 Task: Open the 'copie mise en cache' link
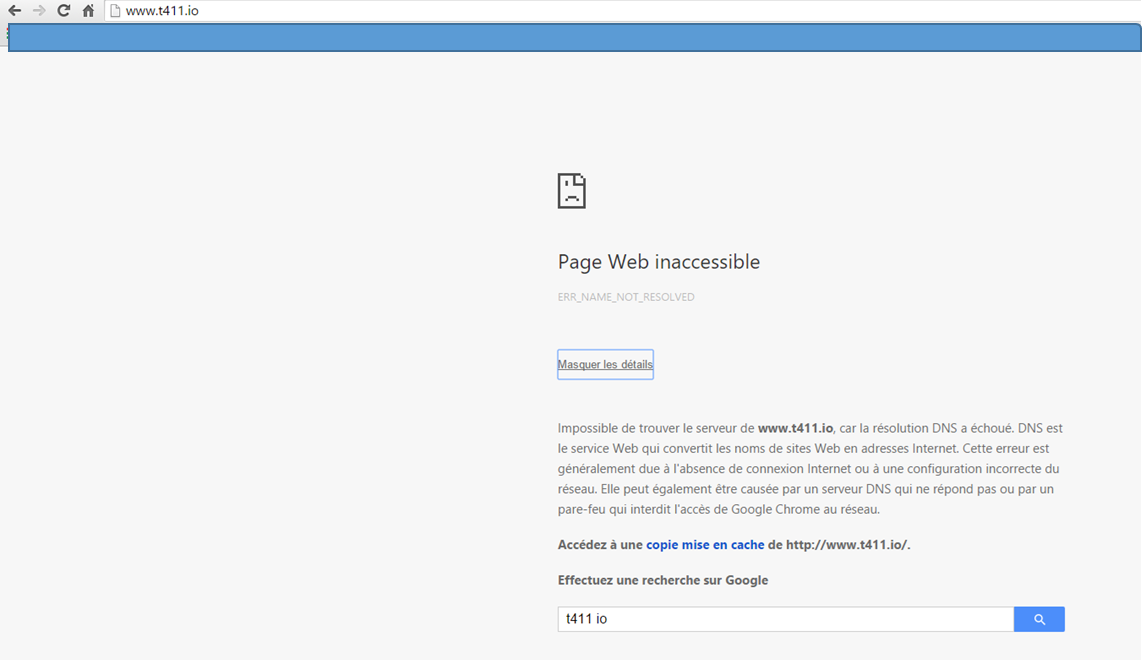point(705,545)
